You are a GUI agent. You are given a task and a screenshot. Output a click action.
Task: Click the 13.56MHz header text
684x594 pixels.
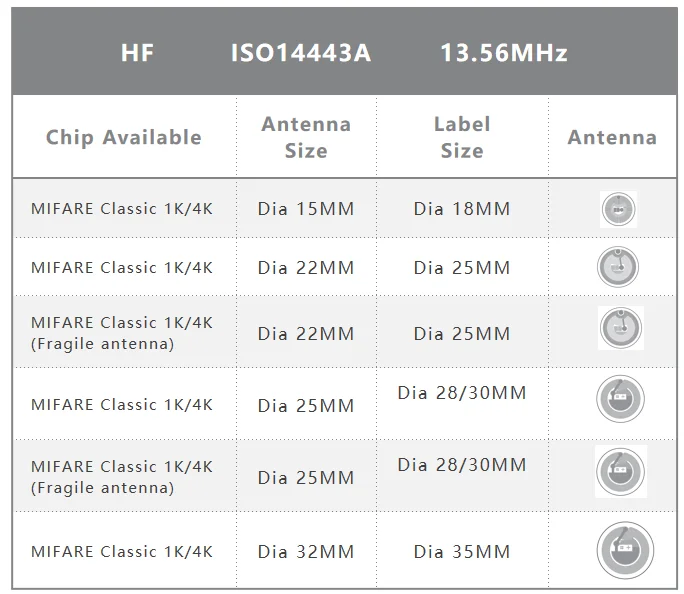tap(504, 53)
